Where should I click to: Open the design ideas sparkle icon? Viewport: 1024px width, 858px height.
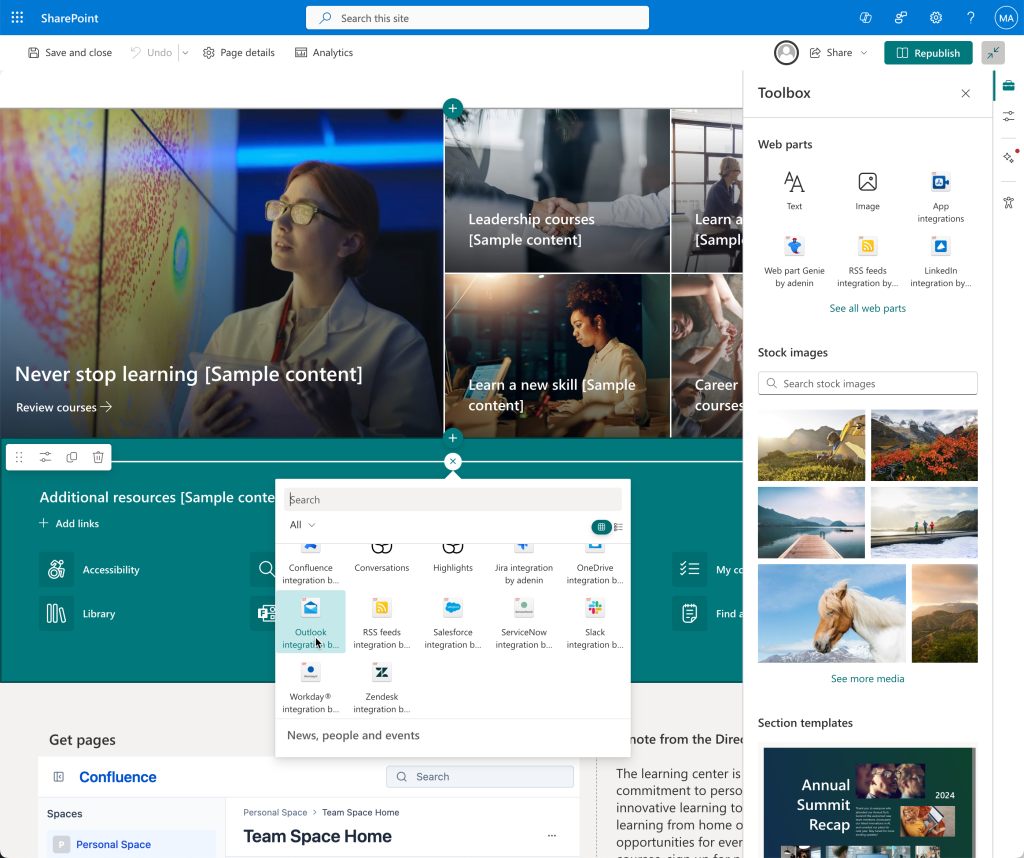tap(1009, 157)
